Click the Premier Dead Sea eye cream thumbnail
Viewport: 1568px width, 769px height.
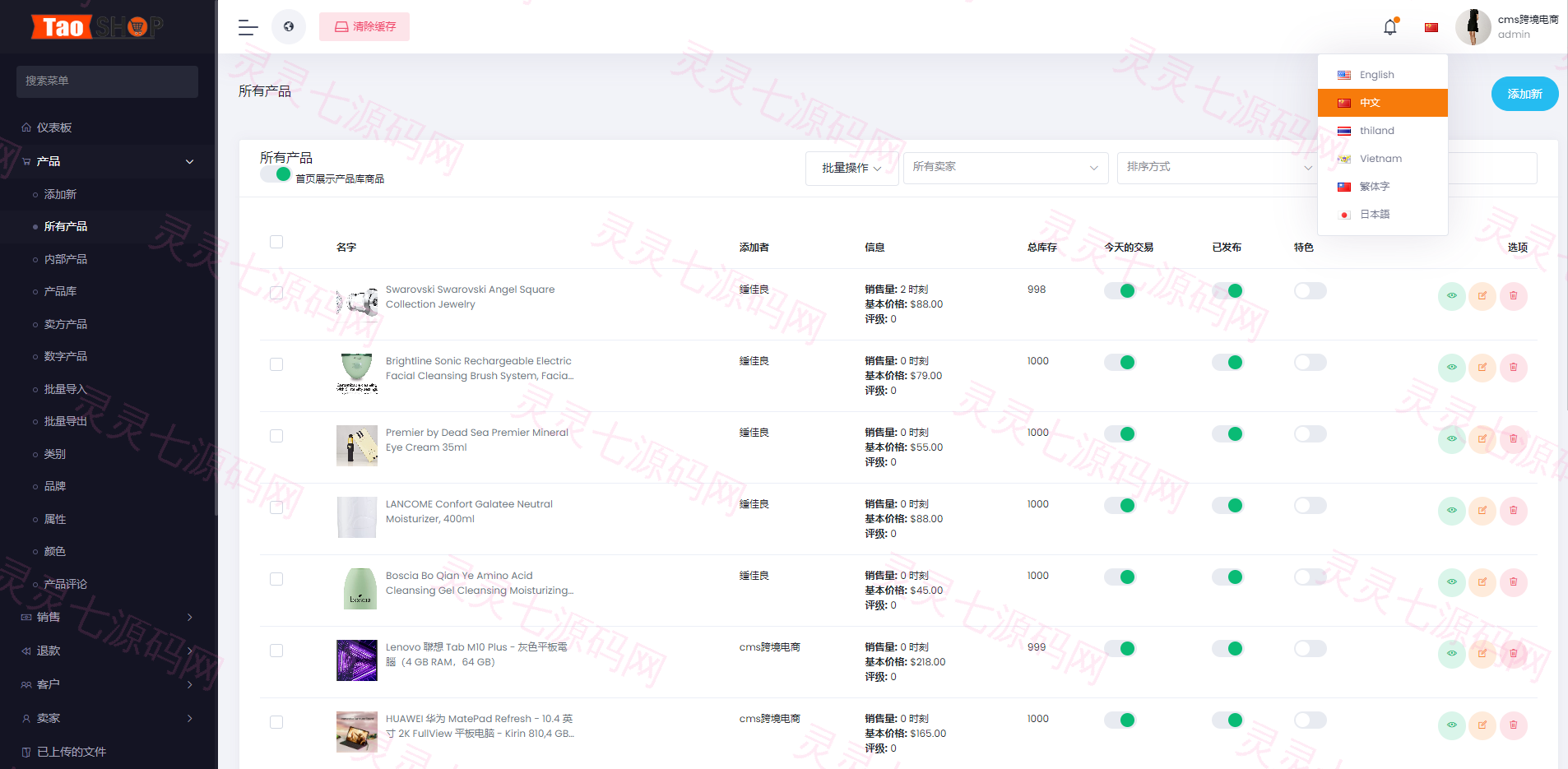point(357,446)
